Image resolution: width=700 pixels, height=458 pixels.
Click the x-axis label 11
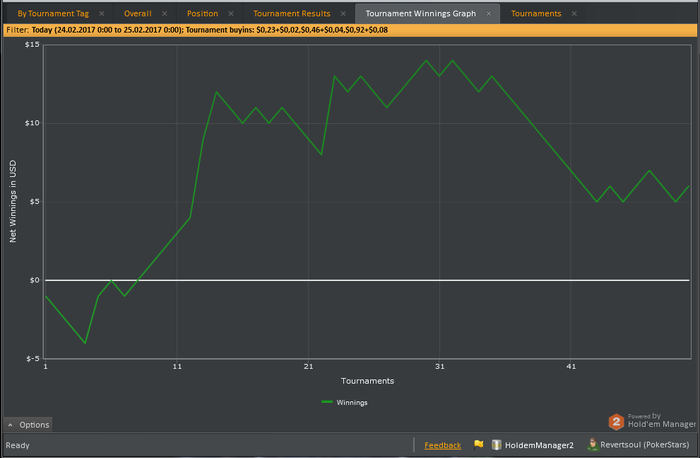pos(177,366)
